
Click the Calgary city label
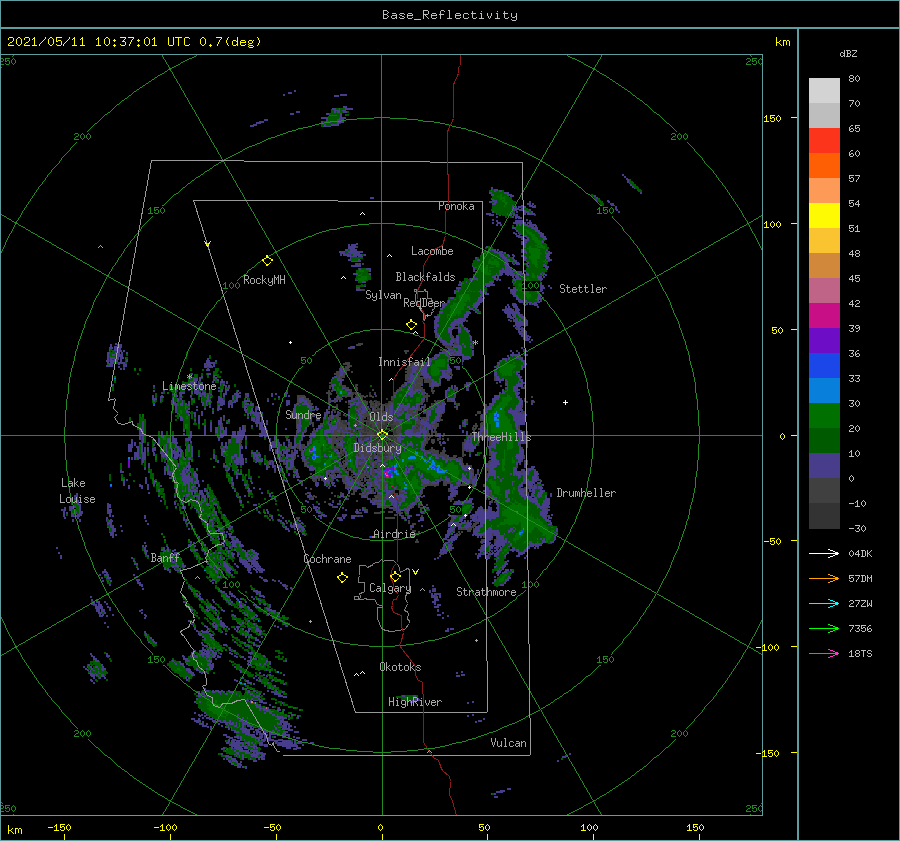390,588
